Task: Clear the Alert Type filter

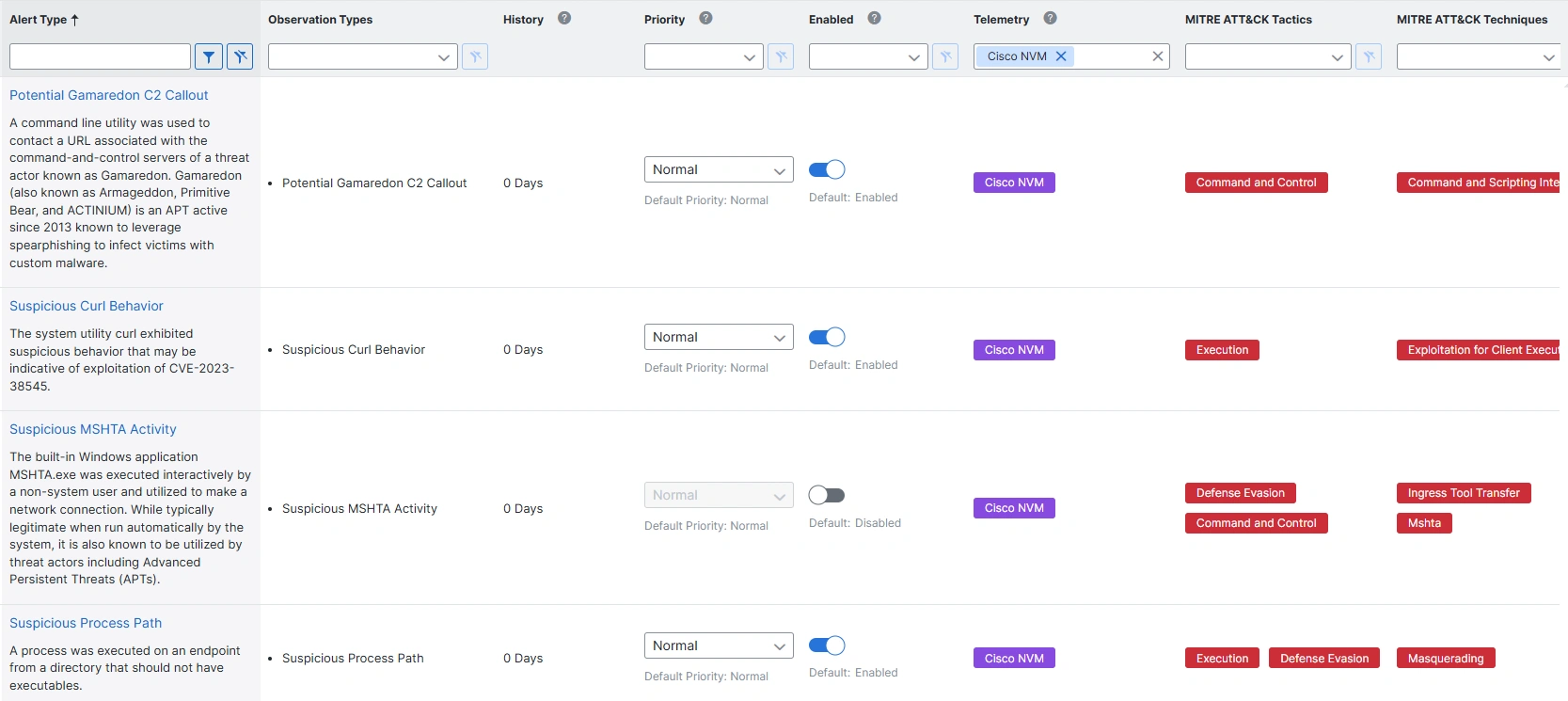Action: [x=240, y=56]
